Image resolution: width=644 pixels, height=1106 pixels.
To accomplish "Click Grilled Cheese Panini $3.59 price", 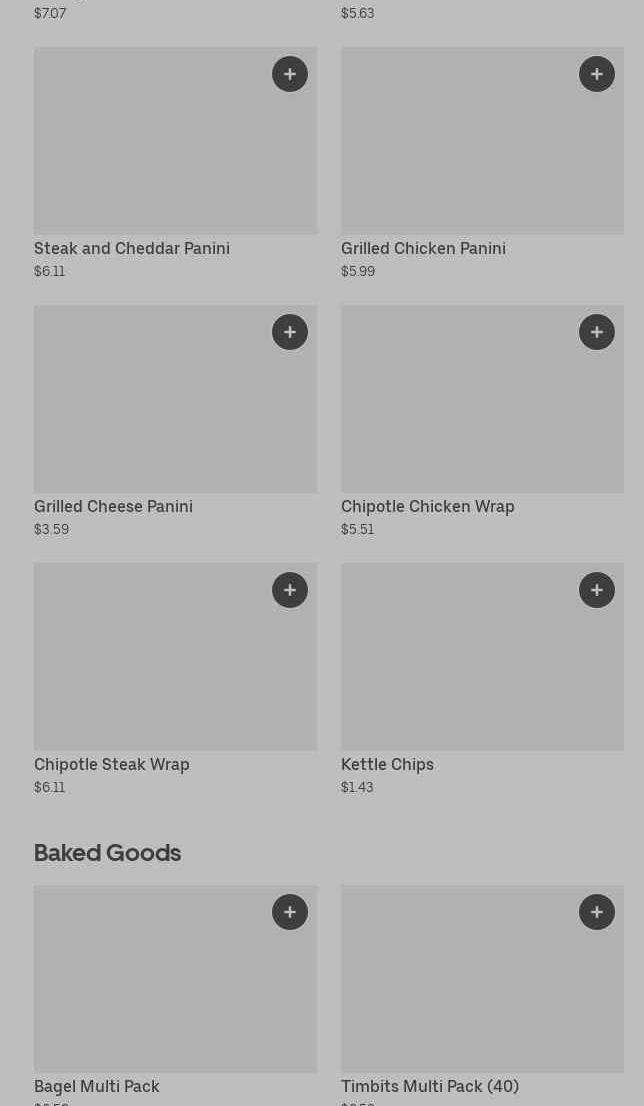I will tap(51, 529).
